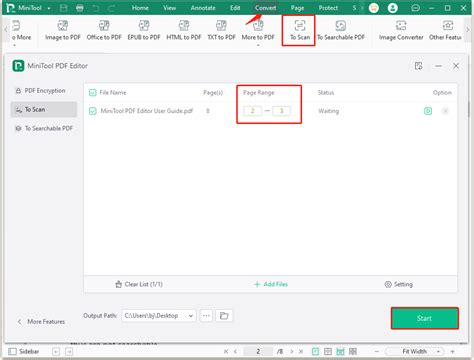The height and width of the screenshot is (360, 474).
Task: Switch to the Home tab
Action: tap(140, 8)
